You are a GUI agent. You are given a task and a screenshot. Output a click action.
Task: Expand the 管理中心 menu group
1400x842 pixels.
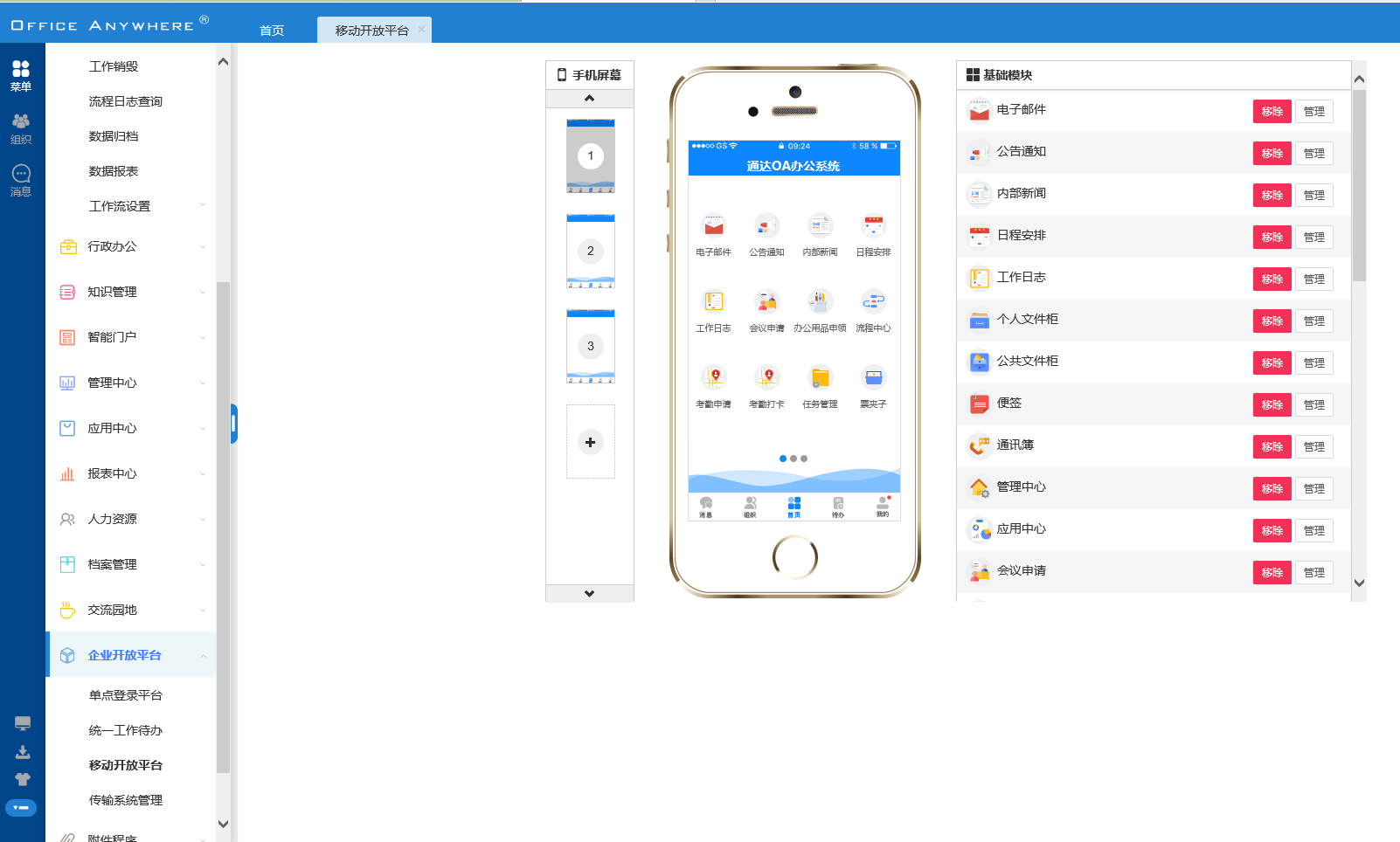131,383
